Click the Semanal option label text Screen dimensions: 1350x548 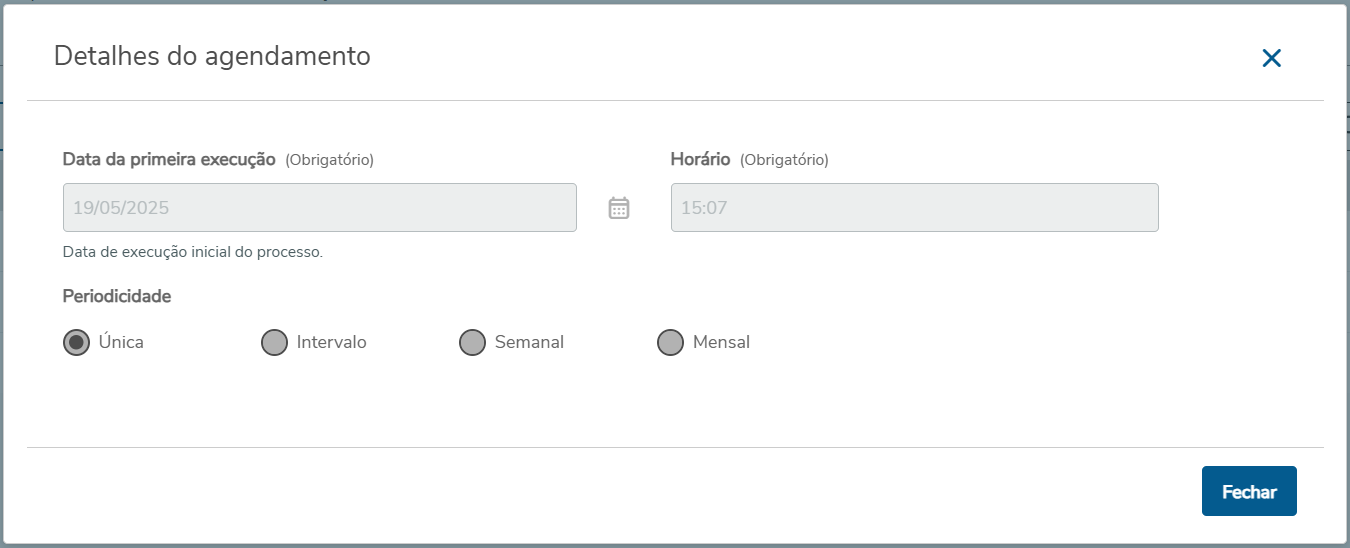(529, 342)
